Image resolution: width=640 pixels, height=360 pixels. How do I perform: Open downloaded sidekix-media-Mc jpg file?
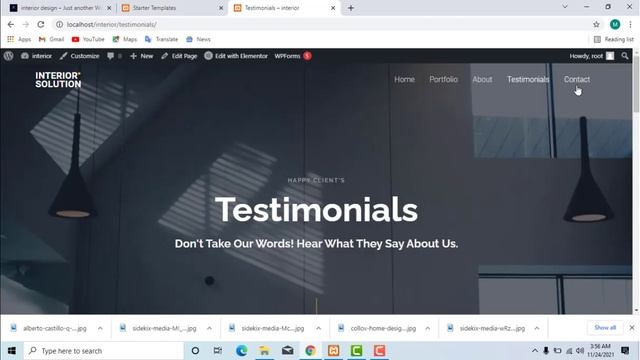[268, 328]
